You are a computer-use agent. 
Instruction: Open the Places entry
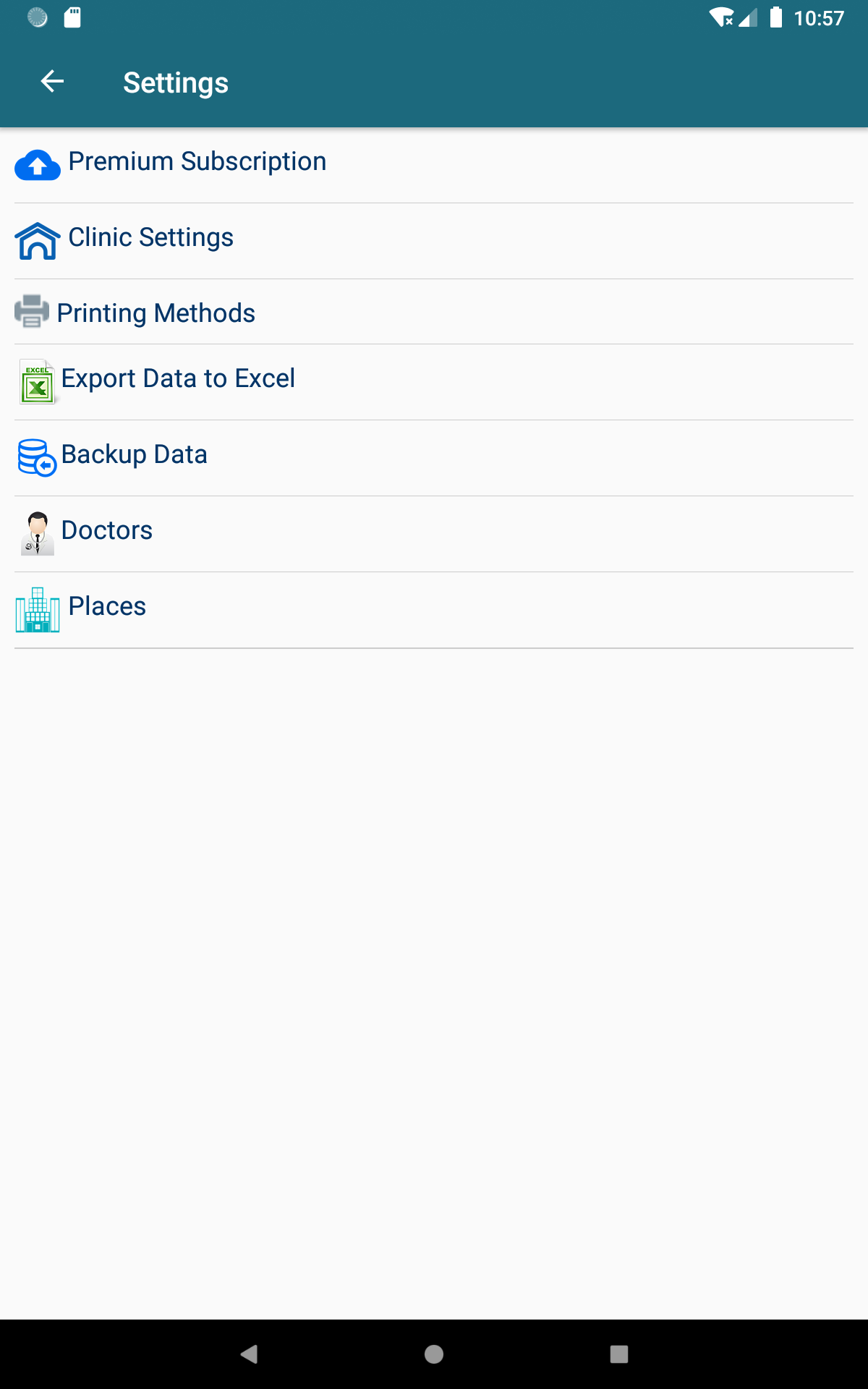(107, 606)
